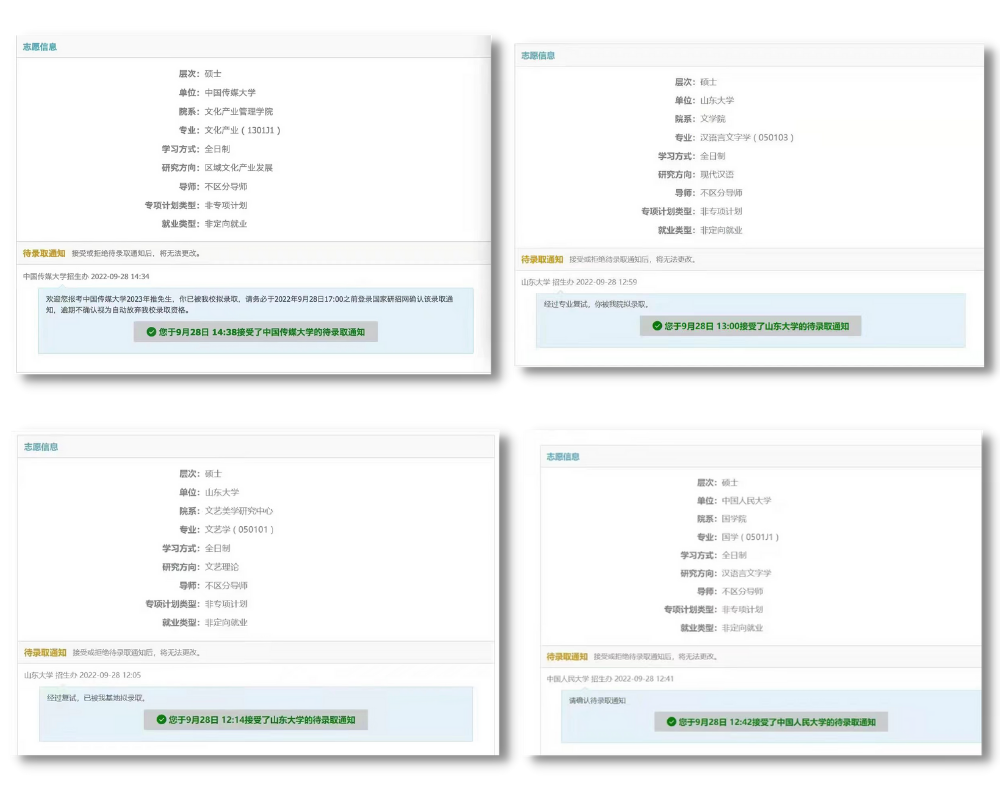This screenshot has height=800, width=1000.
Task: Click the 国学 (0501J1) major value
Action: 750,537
